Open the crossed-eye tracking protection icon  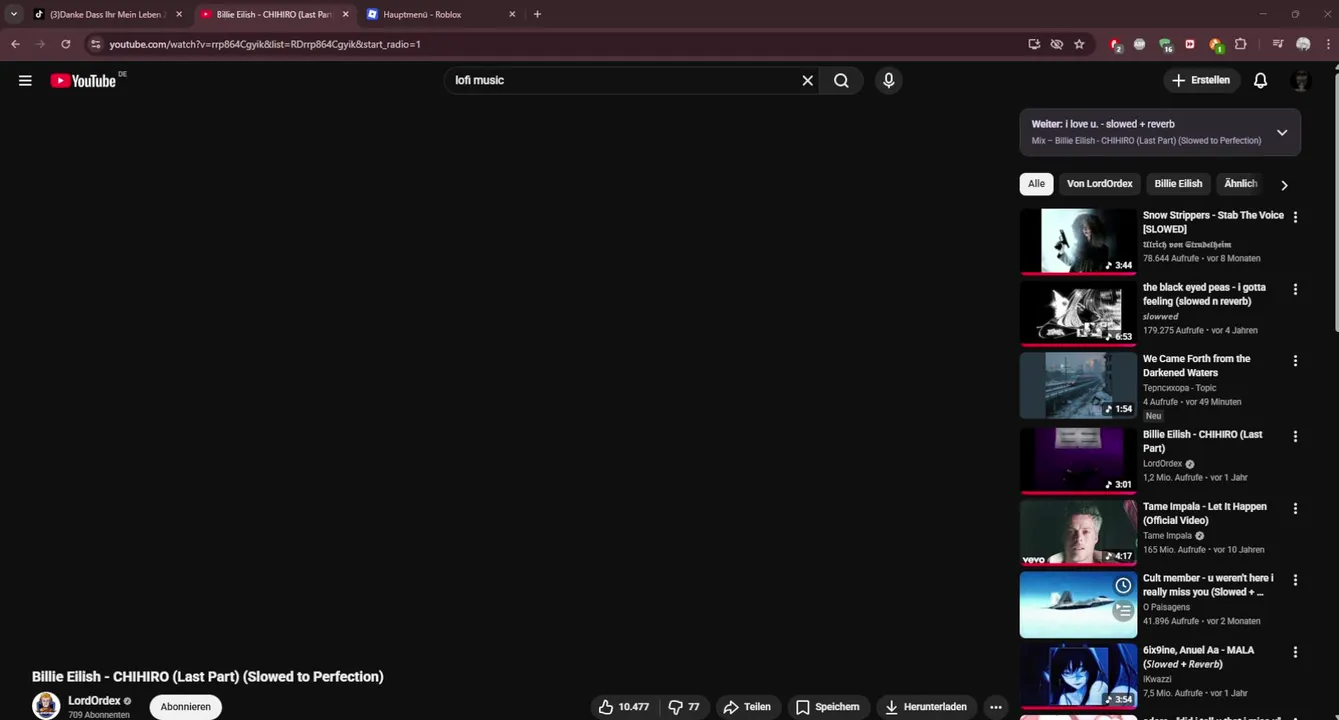point(1056,44)
